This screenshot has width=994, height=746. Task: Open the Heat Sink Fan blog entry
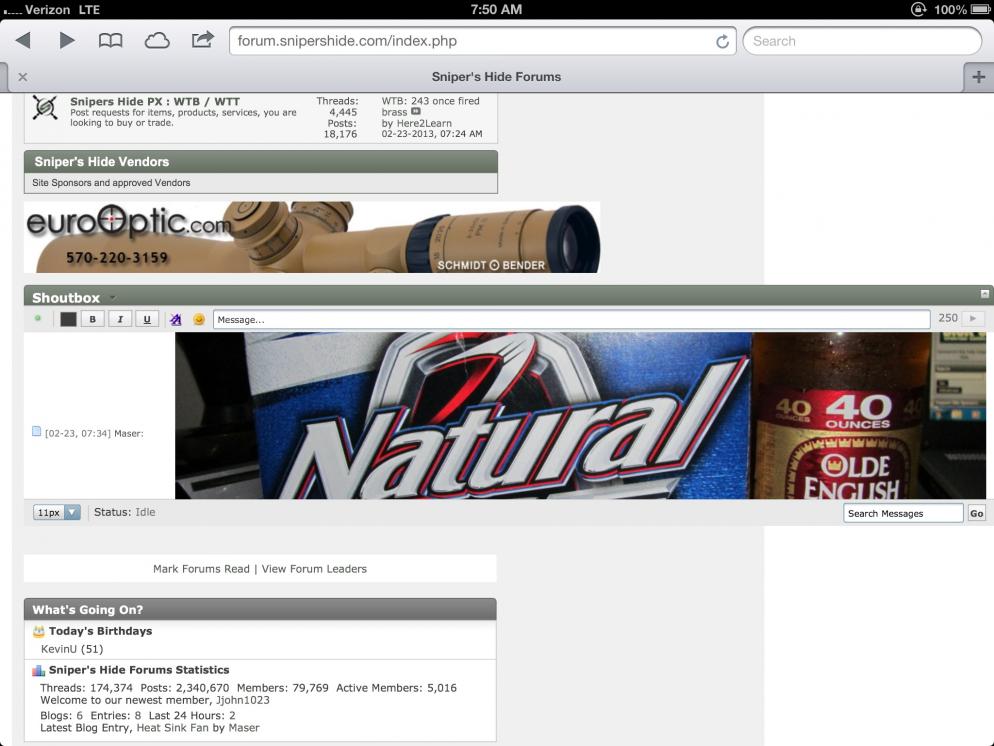pyautogui.click(x=172, y=728)
